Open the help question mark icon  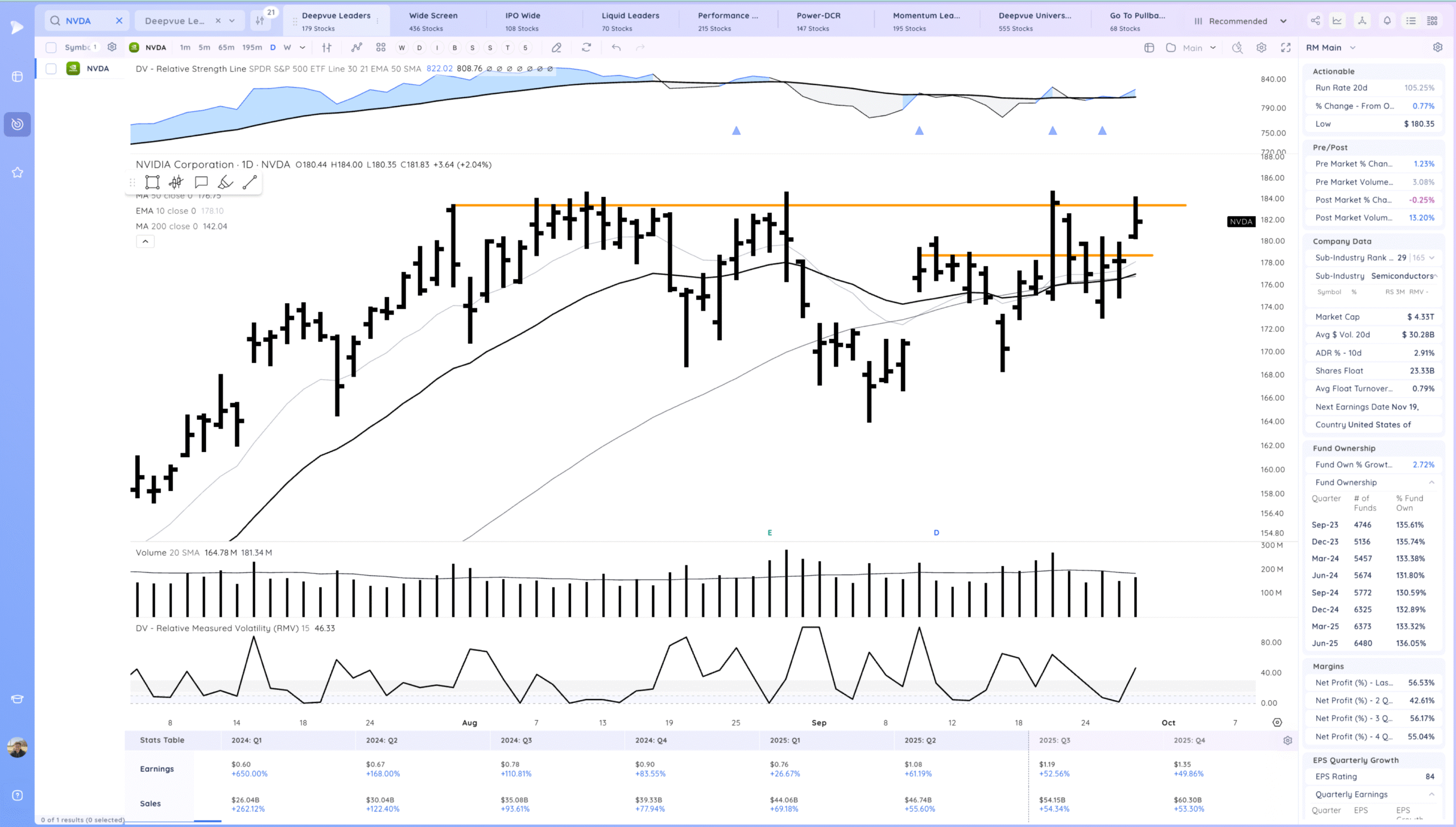click(x=17, y=795)
